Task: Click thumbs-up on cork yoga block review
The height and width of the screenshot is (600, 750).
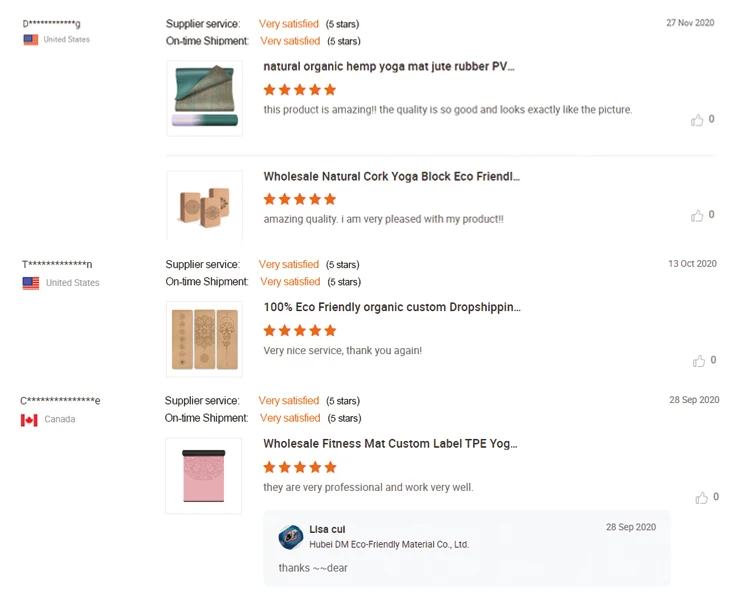Action: coord(697,216)
